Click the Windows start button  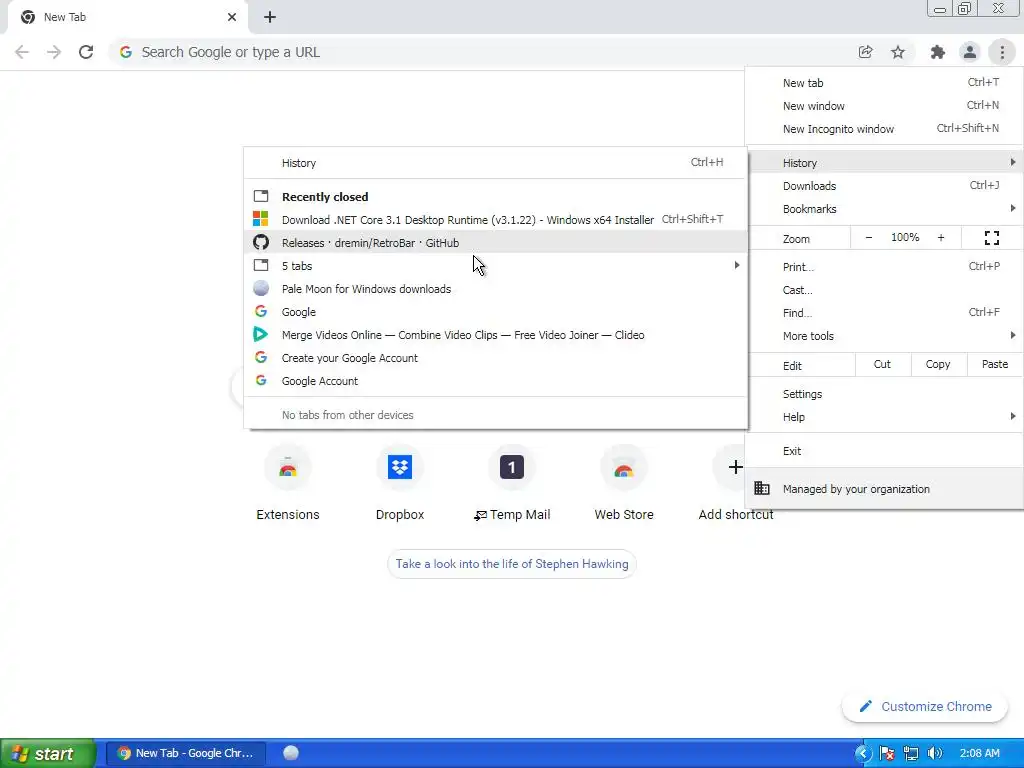tap(48, 754)
